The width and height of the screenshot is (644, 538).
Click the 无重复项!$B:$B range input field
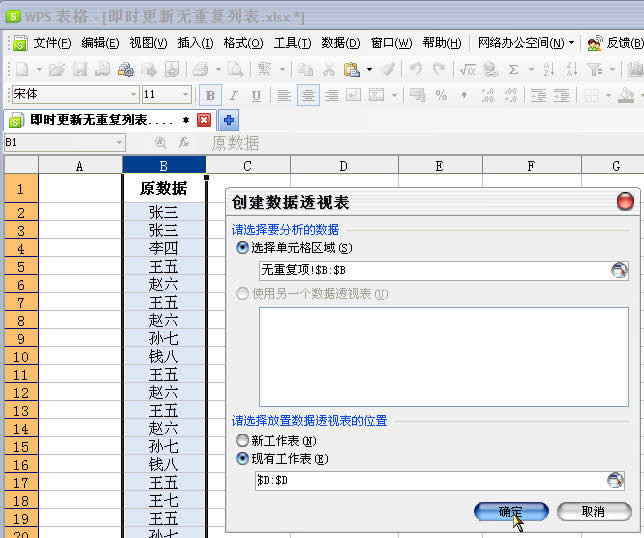click(x=432, y=270)
